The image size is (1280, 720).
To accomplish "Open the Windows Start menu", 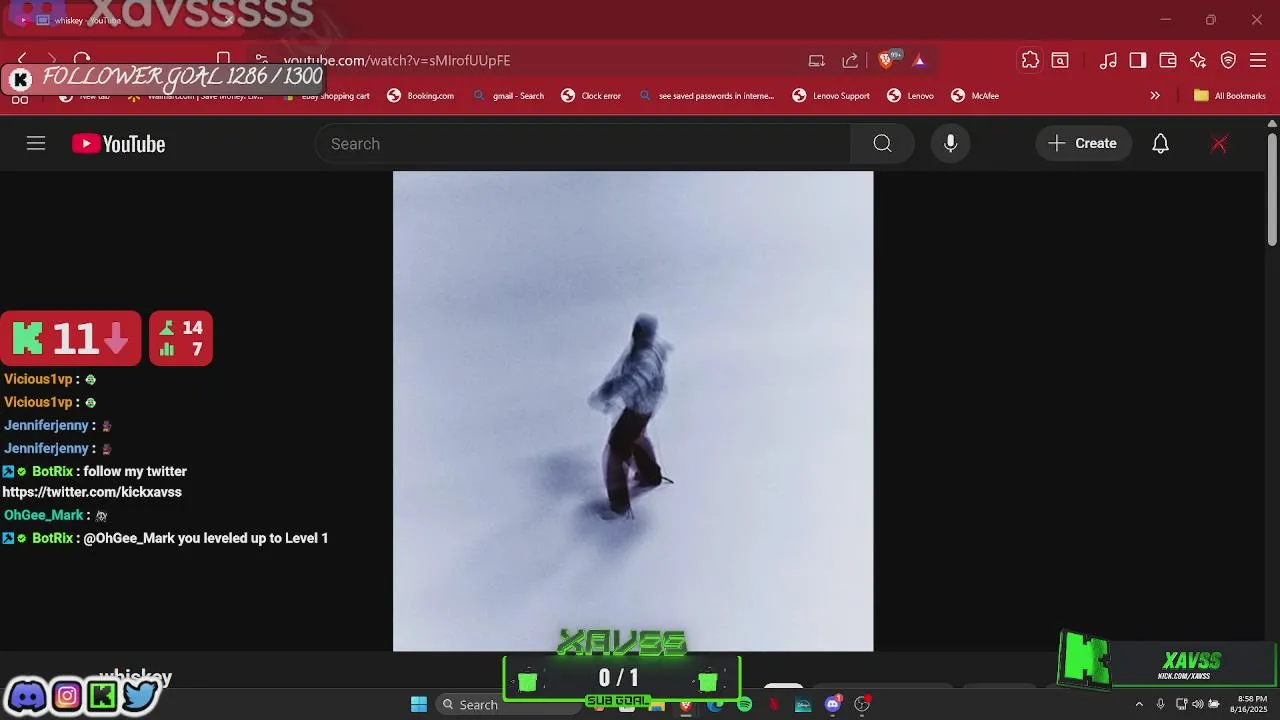I will (x=419, y=704).
